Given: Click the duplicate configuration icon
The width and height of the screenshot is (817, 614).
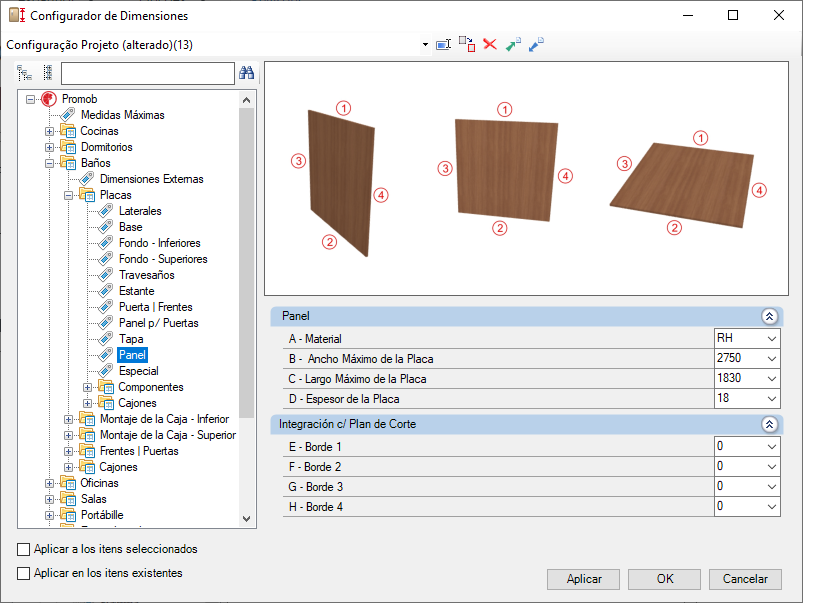Looking at the screenshot, I should pos(467,44).
